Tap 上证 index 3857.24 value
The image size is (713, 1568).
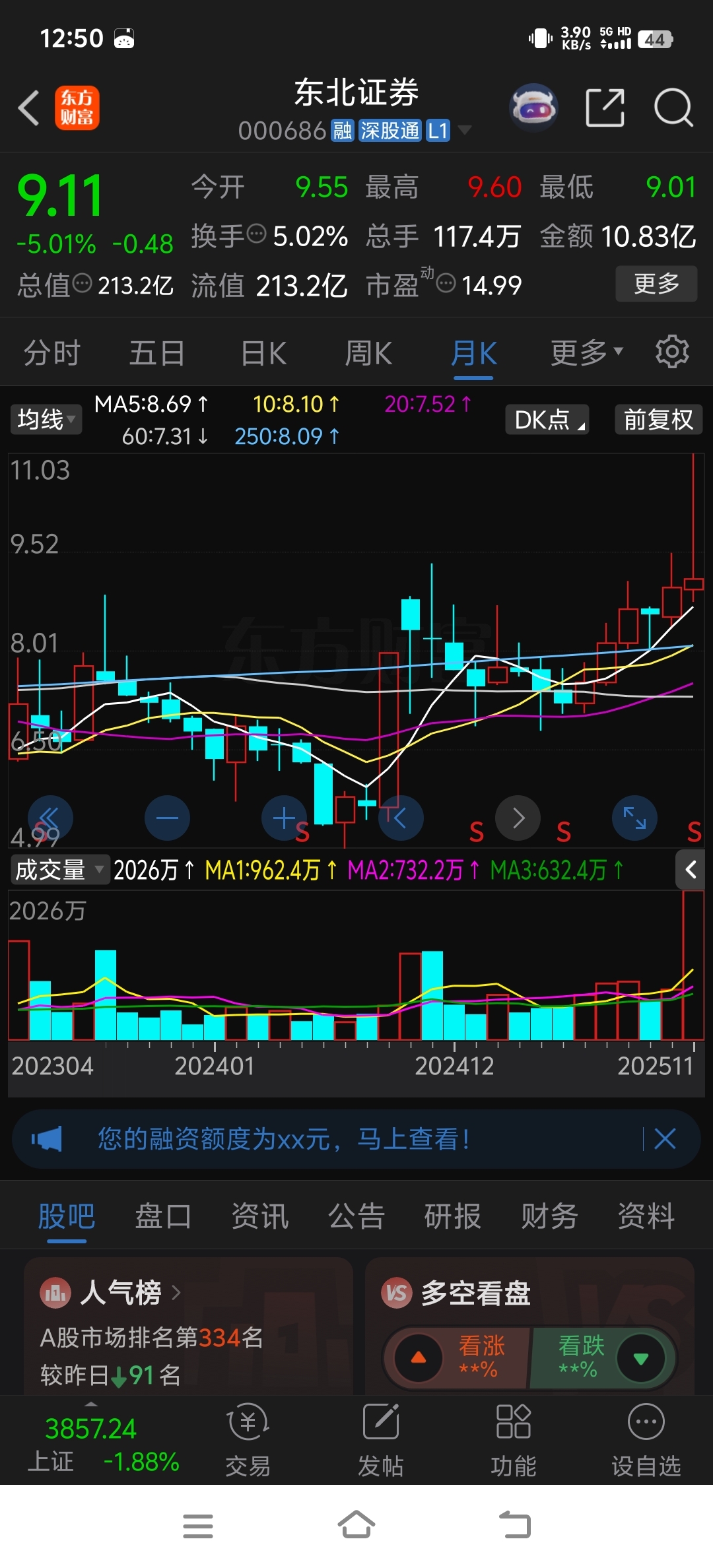point(90,1429)
